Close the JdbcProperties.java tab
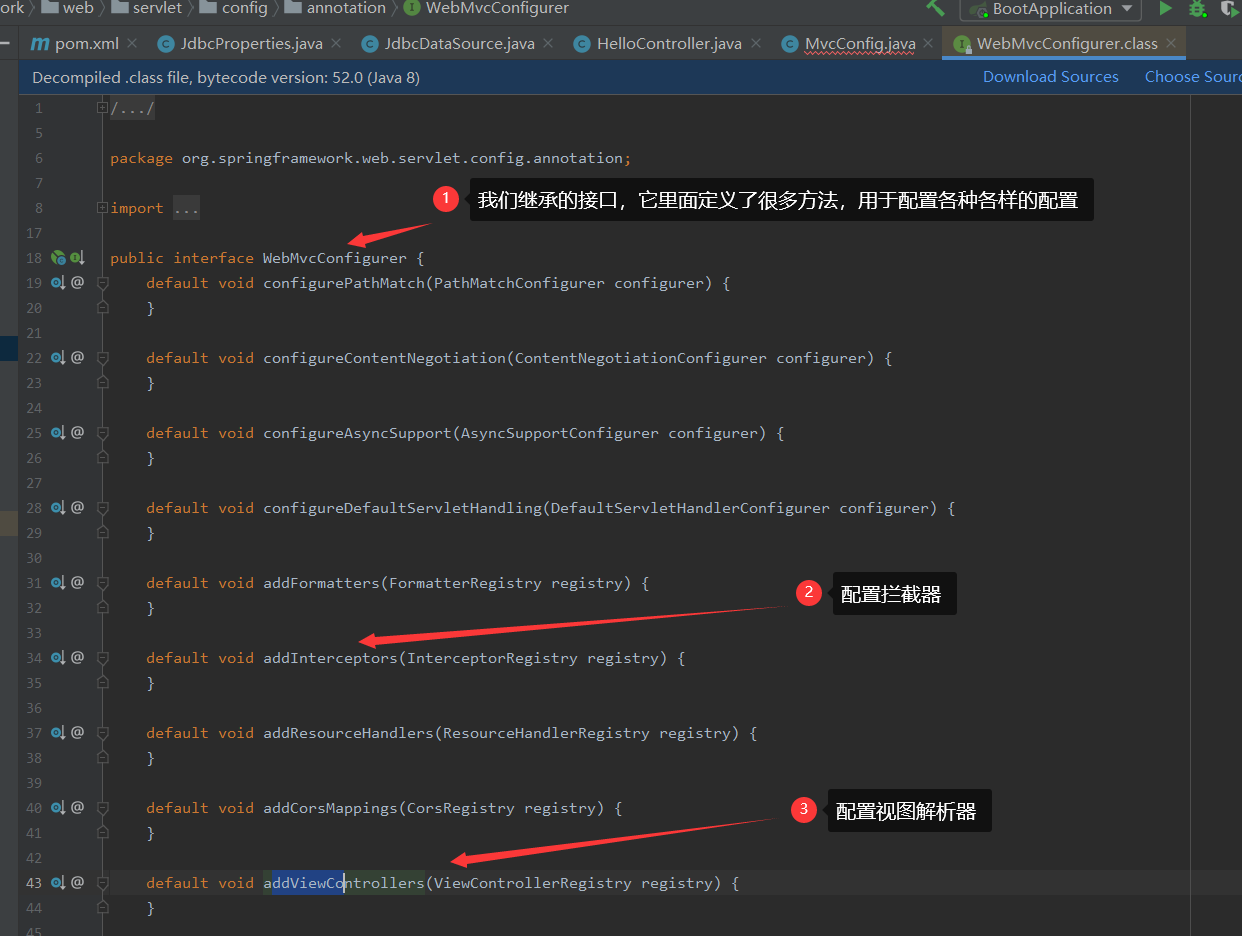This screenshot has width=1242, height=936. 336,44
